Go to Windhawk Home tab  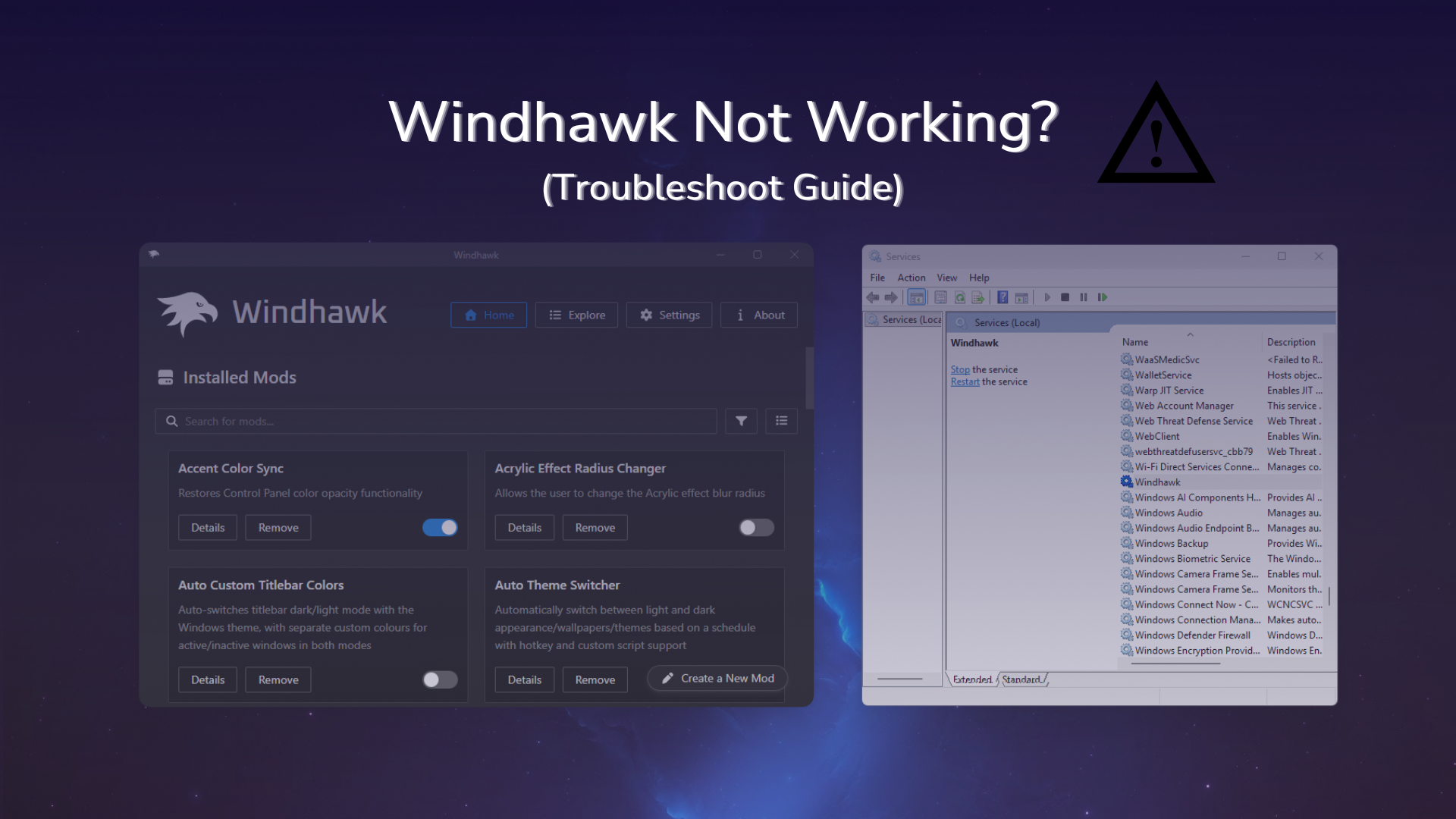[488, 315]
